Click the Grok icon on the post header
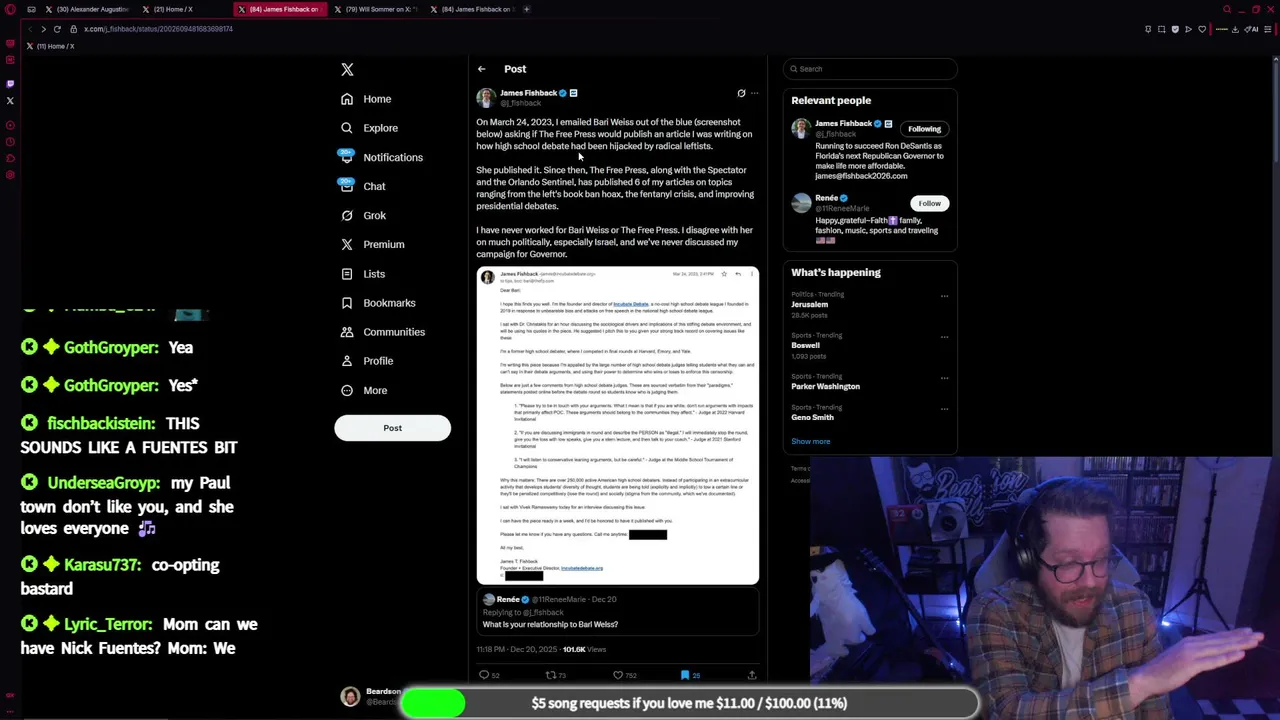Image resolution: width=1280 pixels, height=720 pixels. [741, 93]
